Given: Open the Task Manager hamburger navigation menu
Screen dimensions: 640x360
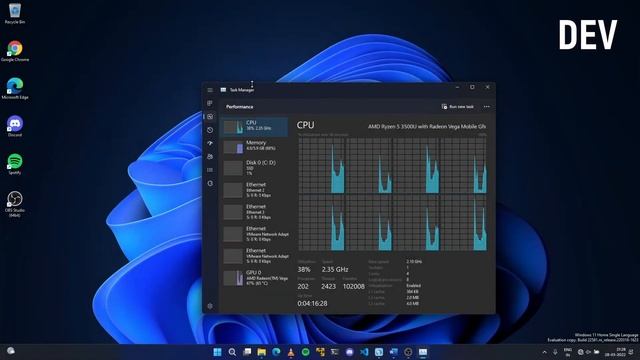Looking at the screenshot, I should point(210,90).
